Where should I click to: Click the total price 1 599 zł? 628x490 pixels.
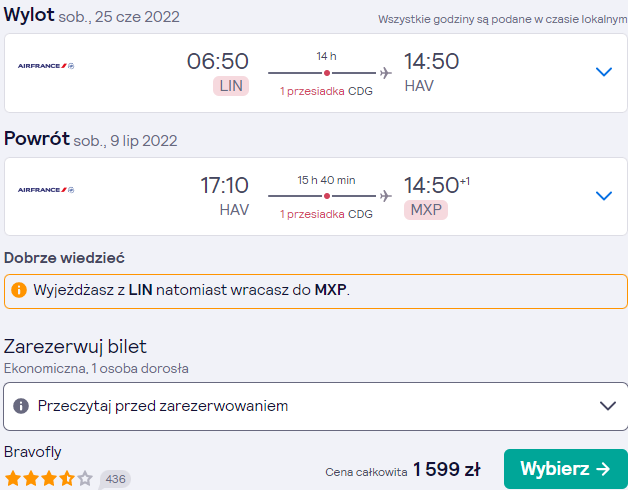click(x=446, y=469)
